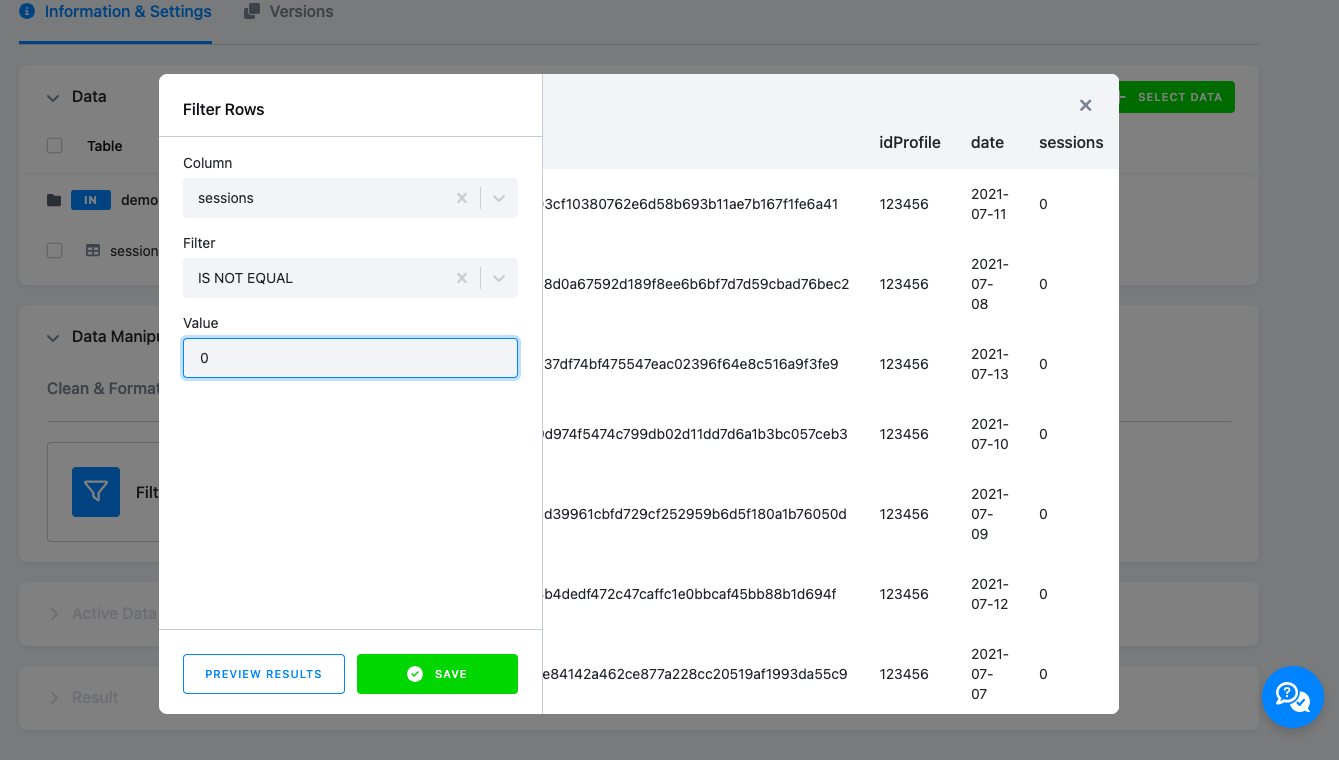1339x760 pixels.
Task: Click the IN badge next to demo
Action: [x=90, y=199]
